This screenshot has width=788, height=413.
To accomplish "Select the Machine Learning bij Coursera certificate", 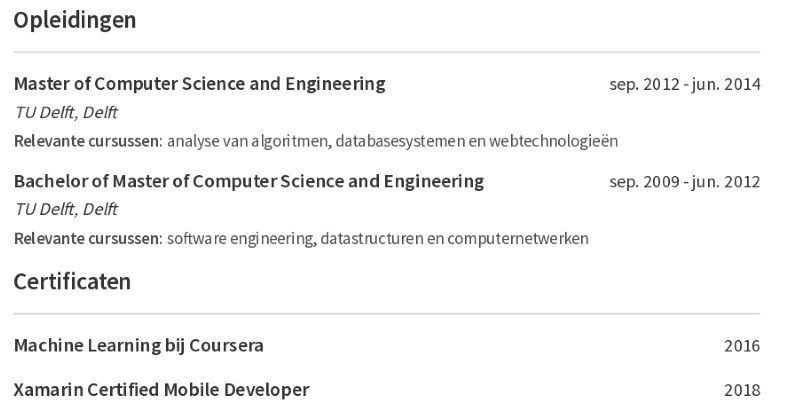I will 139,346.
